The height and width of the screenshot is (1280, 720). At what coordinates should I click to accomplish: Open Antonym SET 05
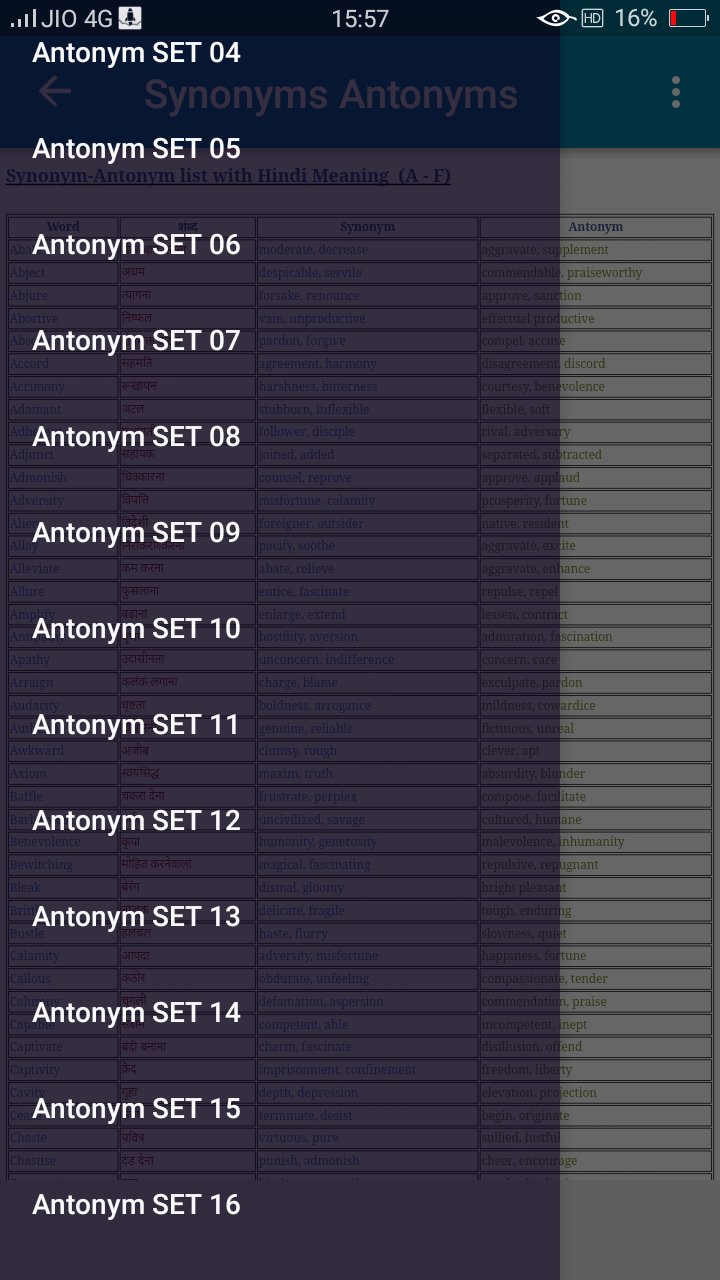click(x=137, y=149)
